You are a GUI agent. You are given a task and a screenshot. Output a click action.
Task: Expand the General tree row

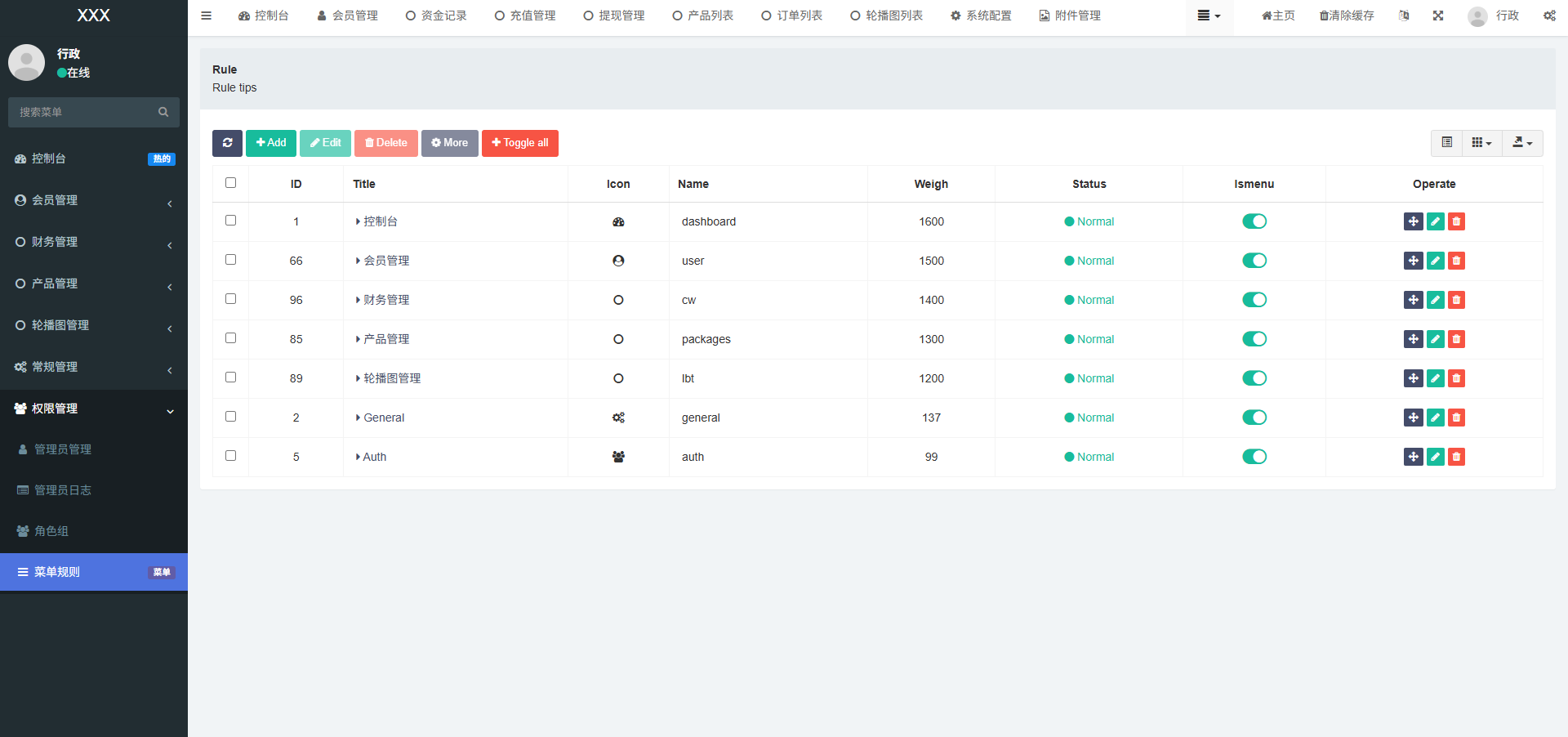coord(358,418)
